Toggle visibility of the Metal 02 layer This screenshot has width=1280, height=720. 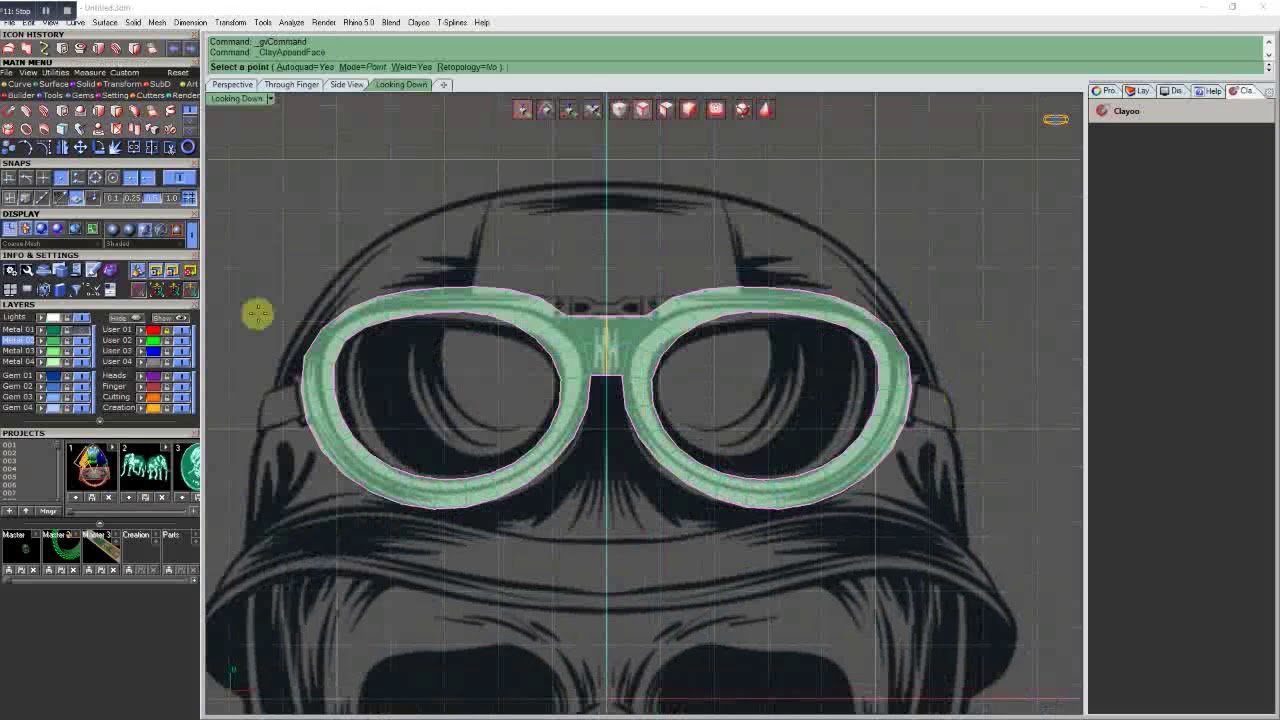82,340
